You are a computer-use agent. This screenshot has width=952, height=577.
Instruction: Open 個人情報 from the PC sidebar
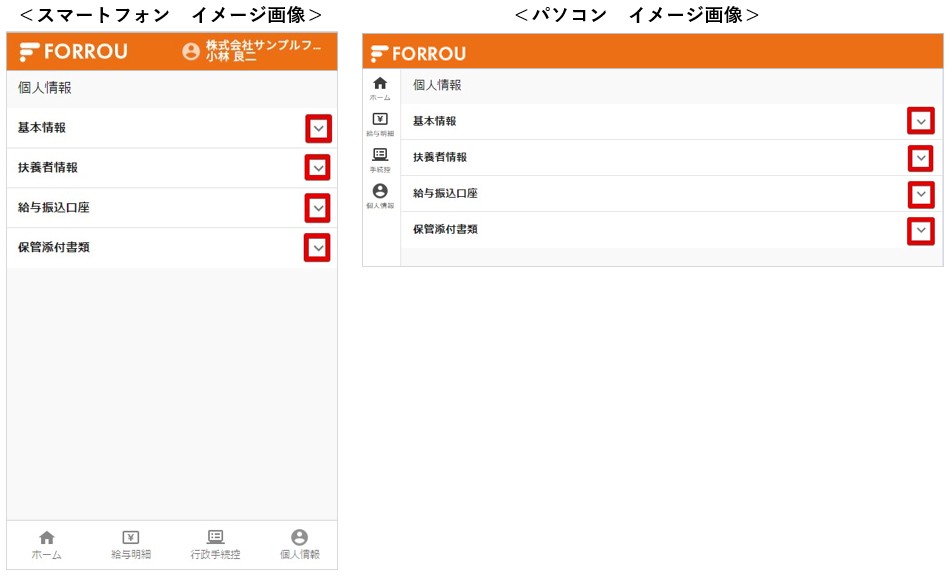tap(380, 196)
